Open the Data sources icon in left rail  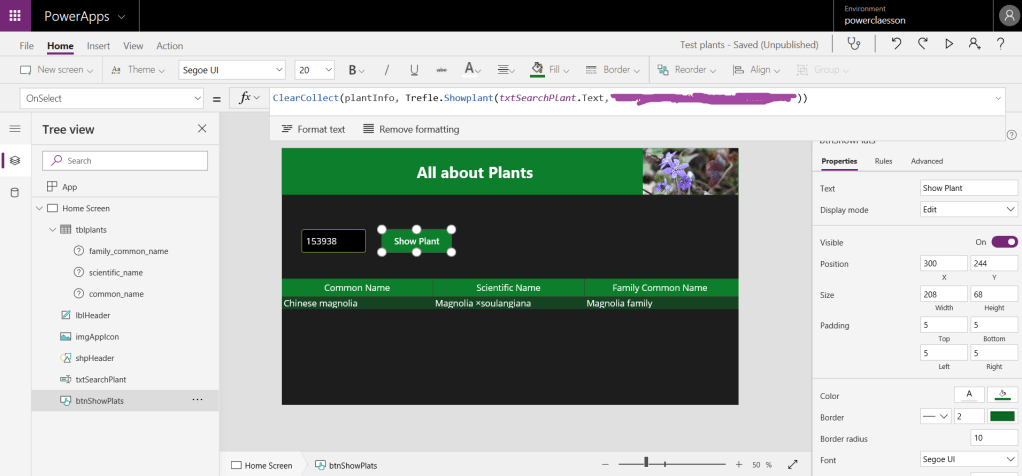pyautogui.click(x=14, y=192)
